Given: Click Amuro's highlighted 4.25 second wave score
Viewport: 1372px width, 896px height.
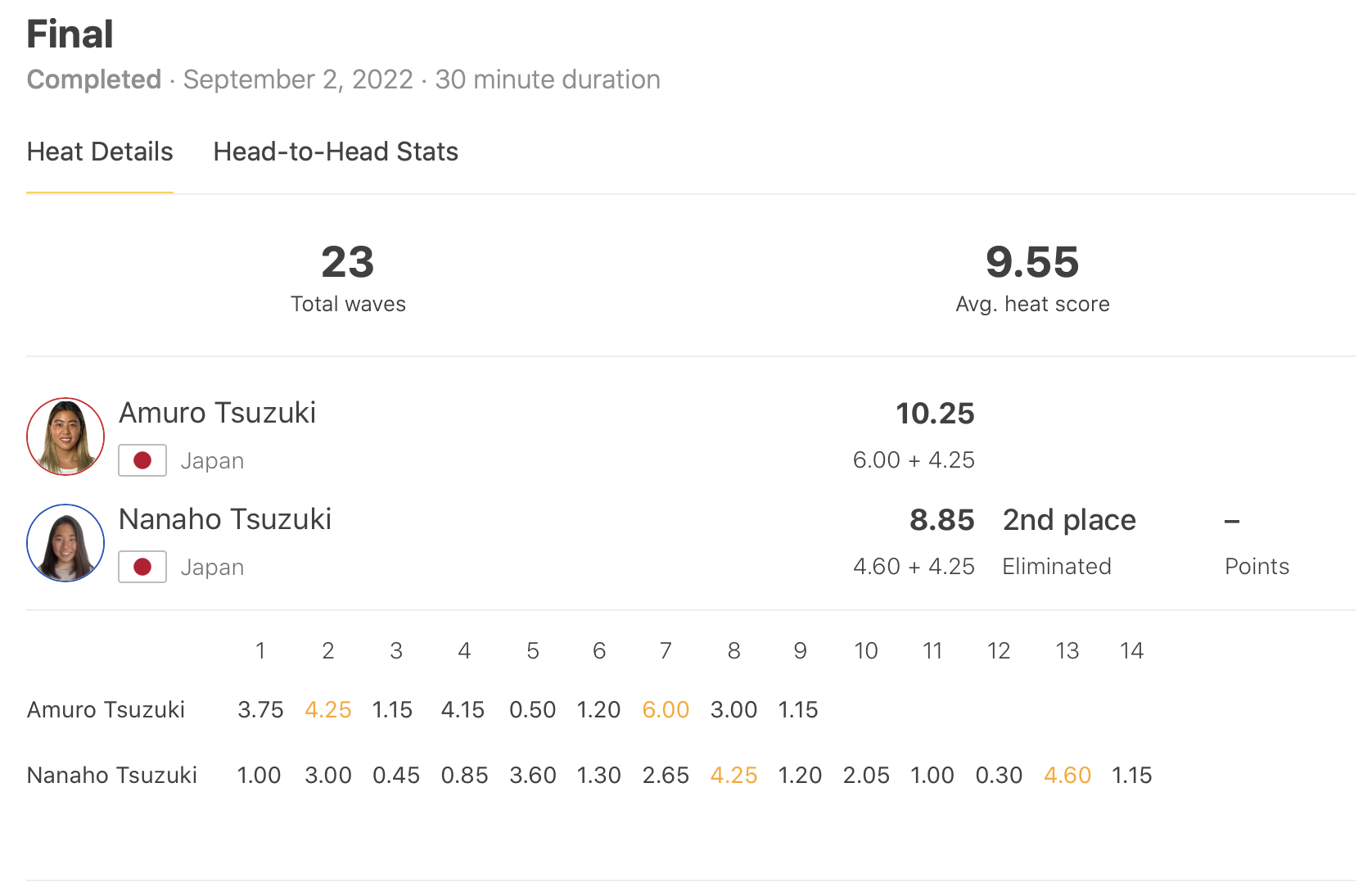Looking at the screenshot, I should (327, 710).
